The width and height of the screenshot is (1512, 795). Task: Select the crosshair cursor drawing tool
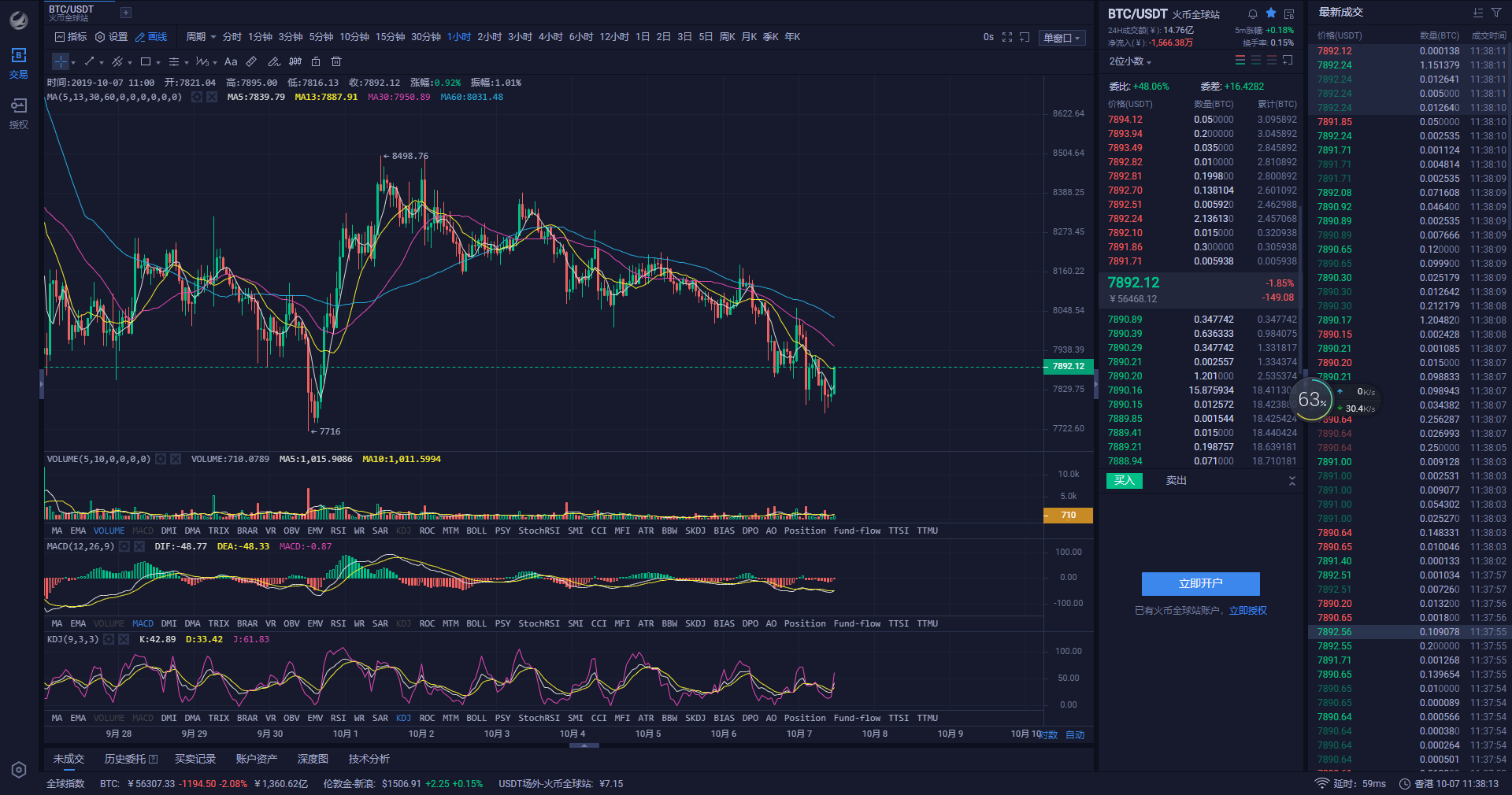(61, 61)
